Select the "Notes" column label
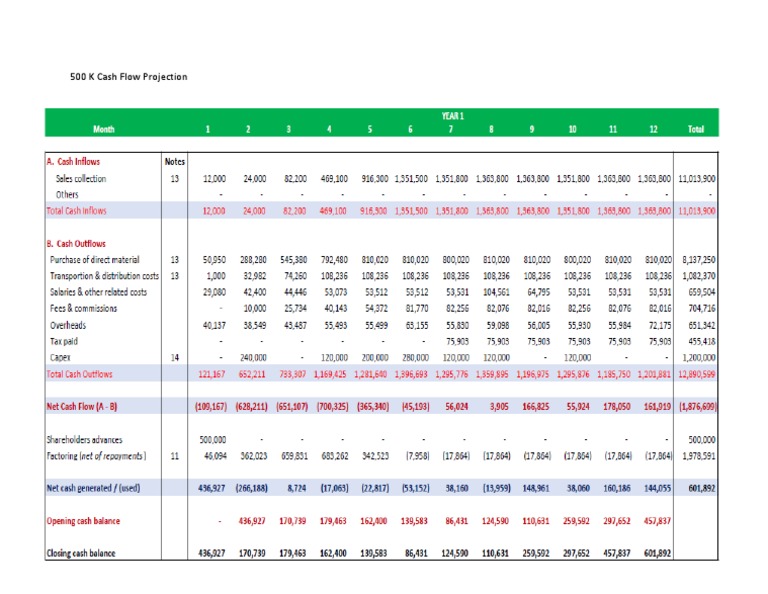Viewport: 768px width, 594px height. (x=174, y=162)
